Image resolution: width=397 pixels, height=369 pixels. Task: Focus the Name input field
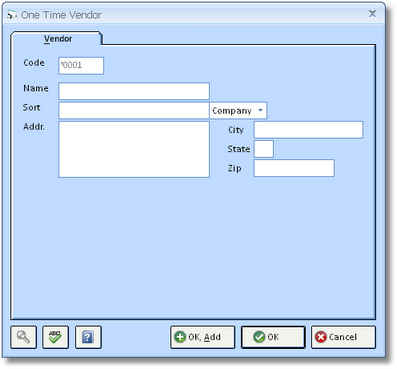134,91
